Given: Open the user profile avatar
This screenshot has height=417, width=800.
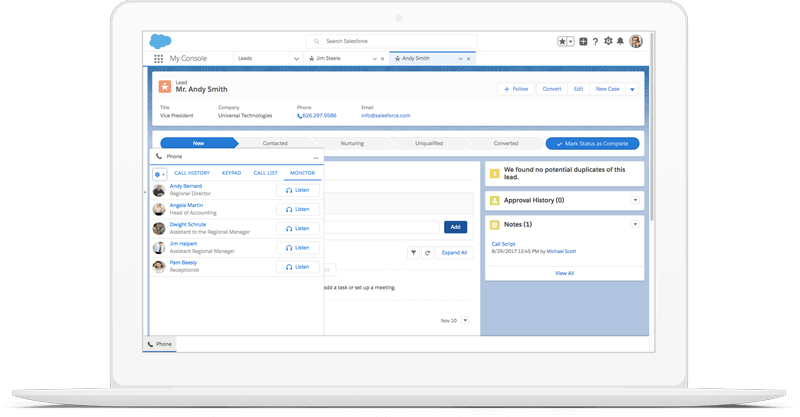Looking at the screenshot, I should pos(635,41).
